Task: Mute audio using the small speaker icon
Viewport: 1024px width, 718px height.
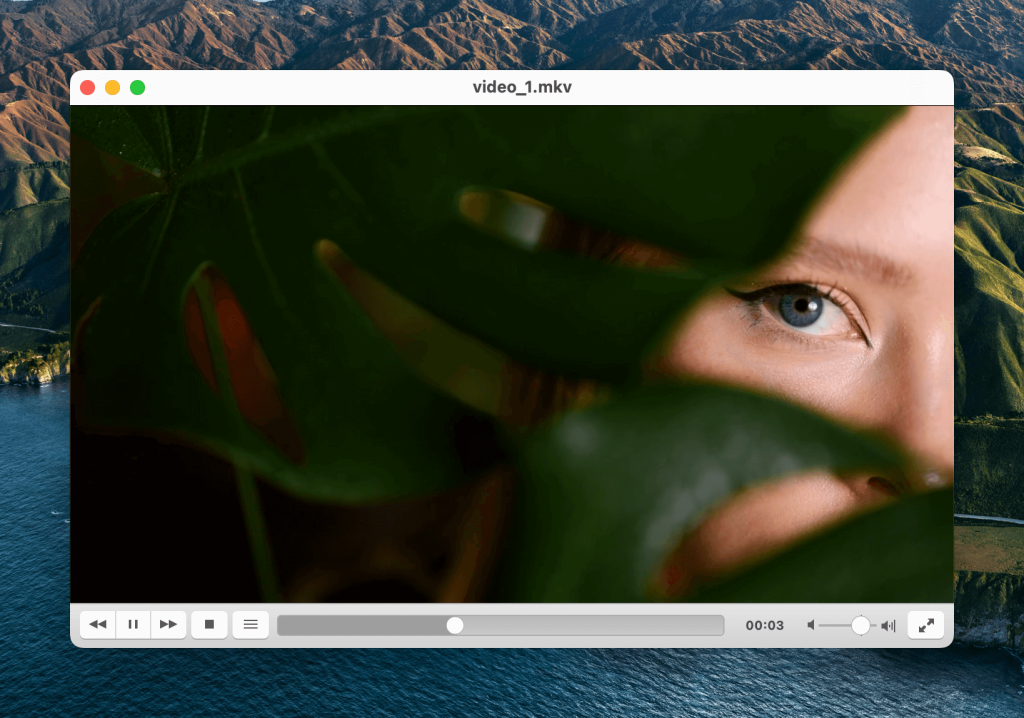Action: pos(811,626)
